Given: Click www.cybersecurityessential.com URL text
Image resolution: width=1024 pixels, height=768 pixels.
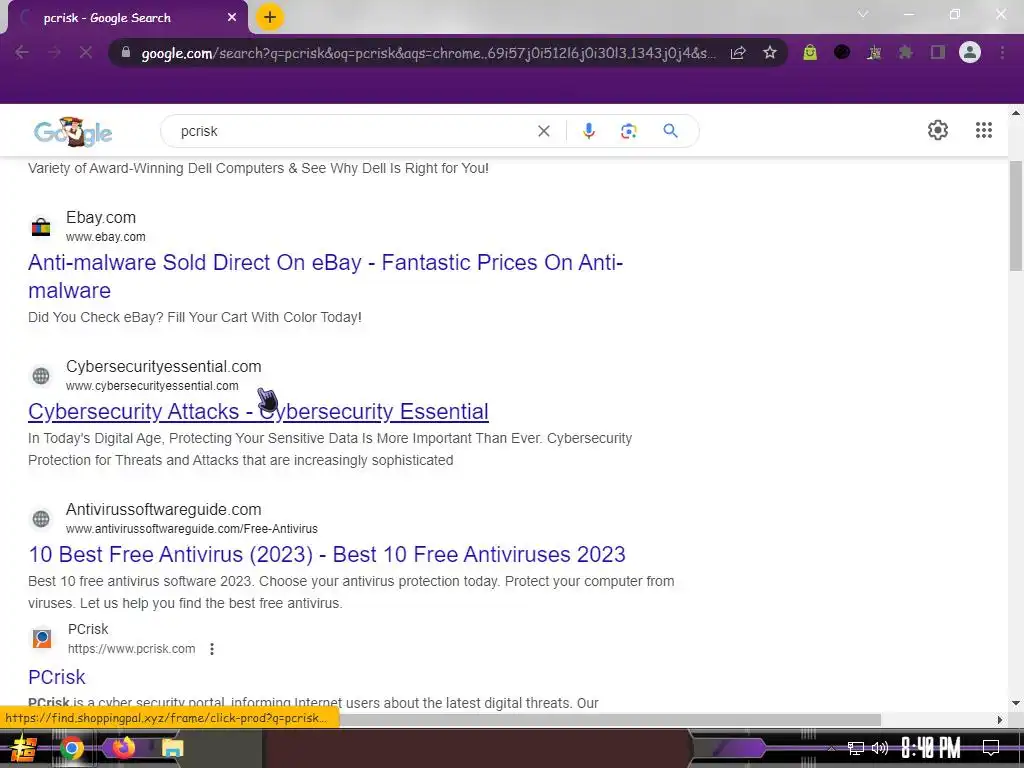Looking at the screenshot, I should [x=152, y=386].
